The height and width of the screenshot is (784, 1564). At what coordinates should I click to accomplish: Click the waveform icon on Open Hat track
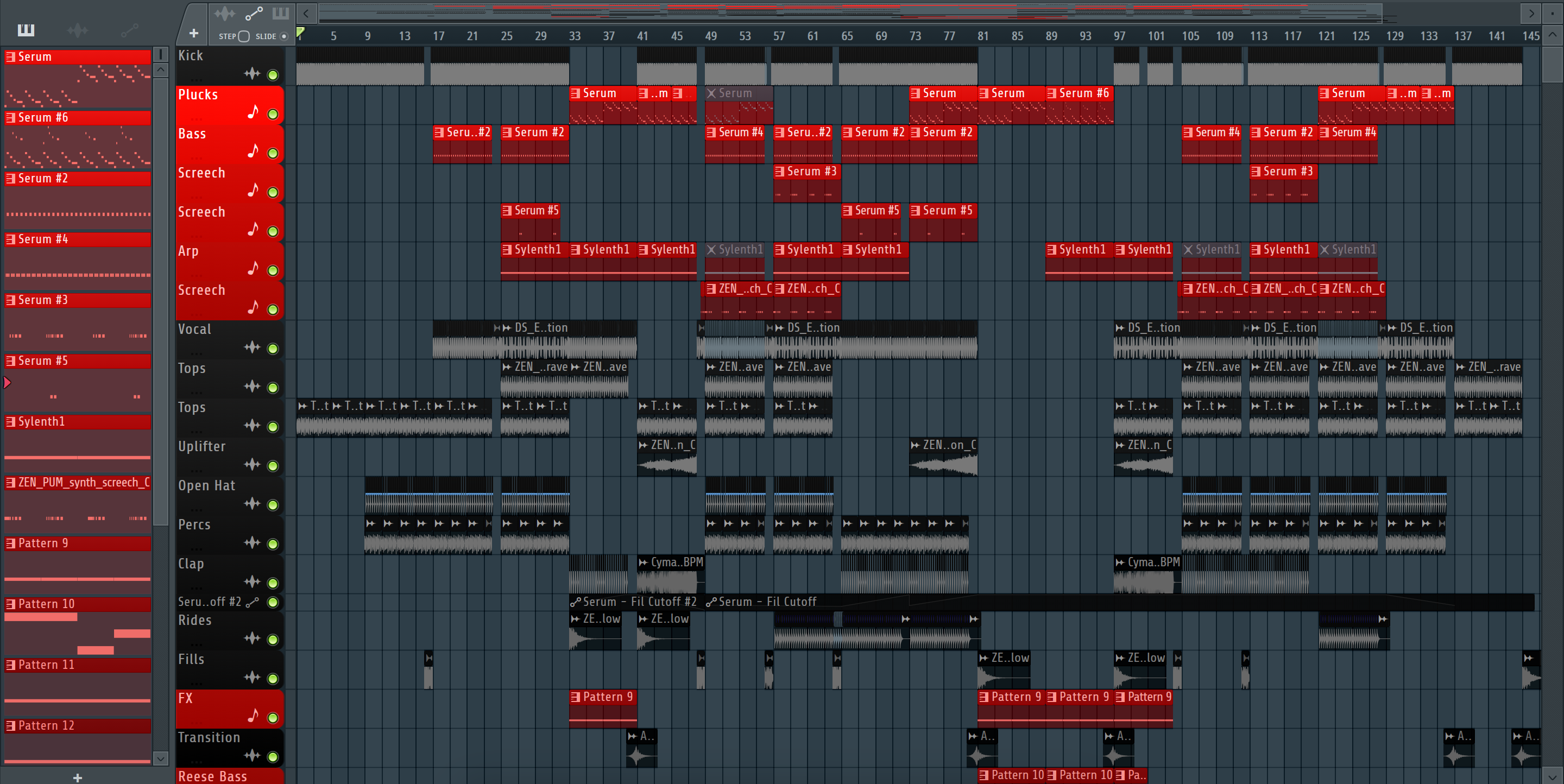(252, 504)
